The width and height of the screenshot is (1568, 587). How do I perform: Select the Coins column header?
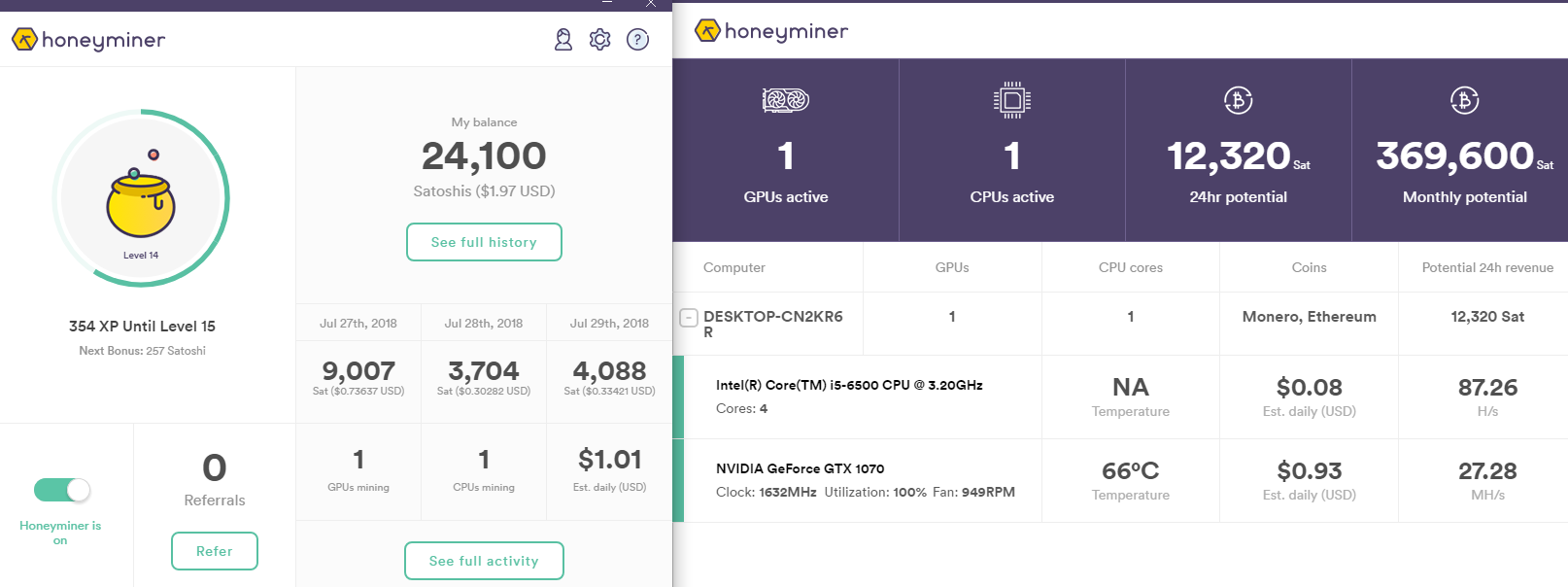(1309, 267)
